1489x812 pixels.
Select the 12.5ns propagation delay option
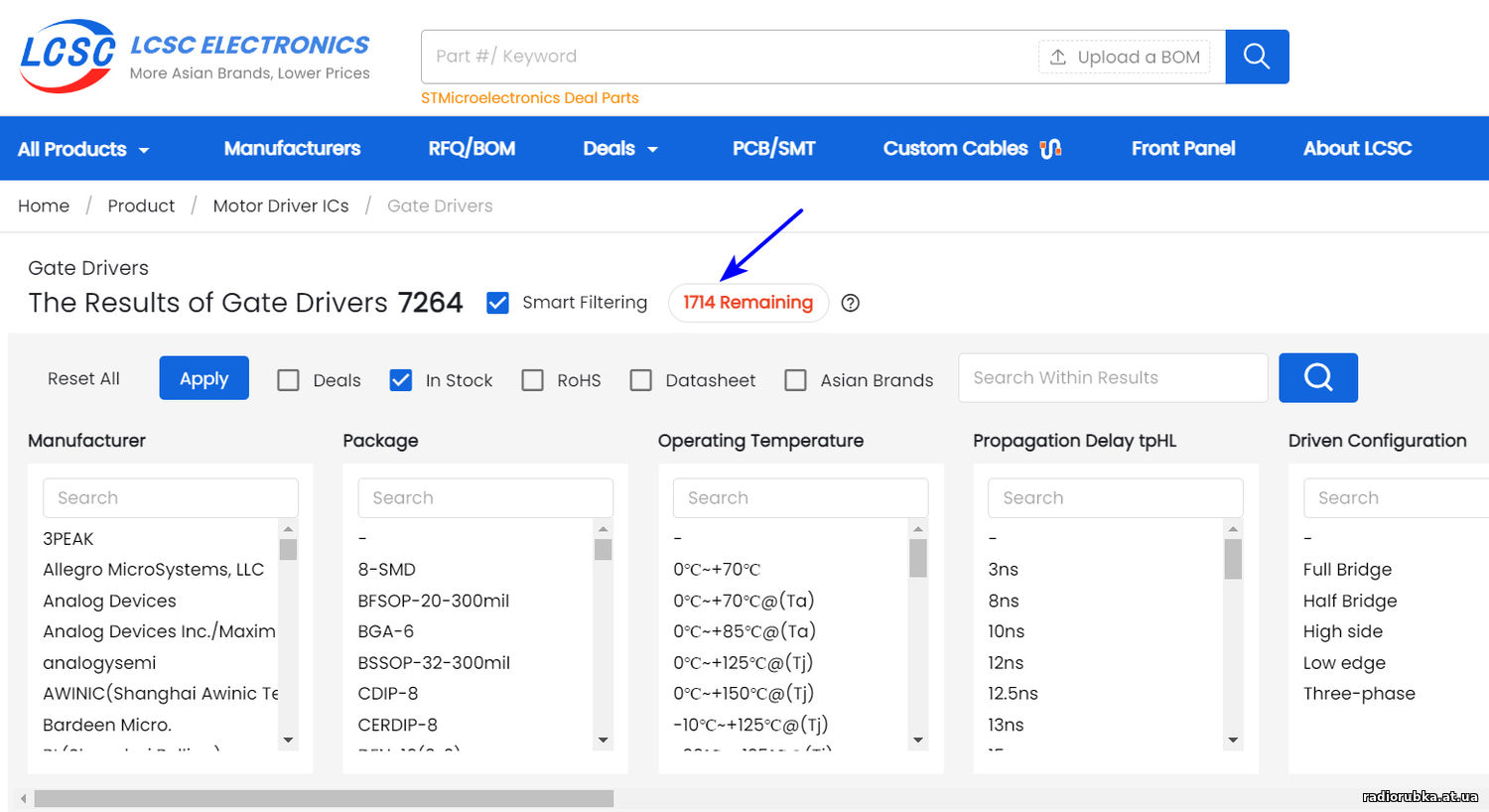tap(1014, 693)
